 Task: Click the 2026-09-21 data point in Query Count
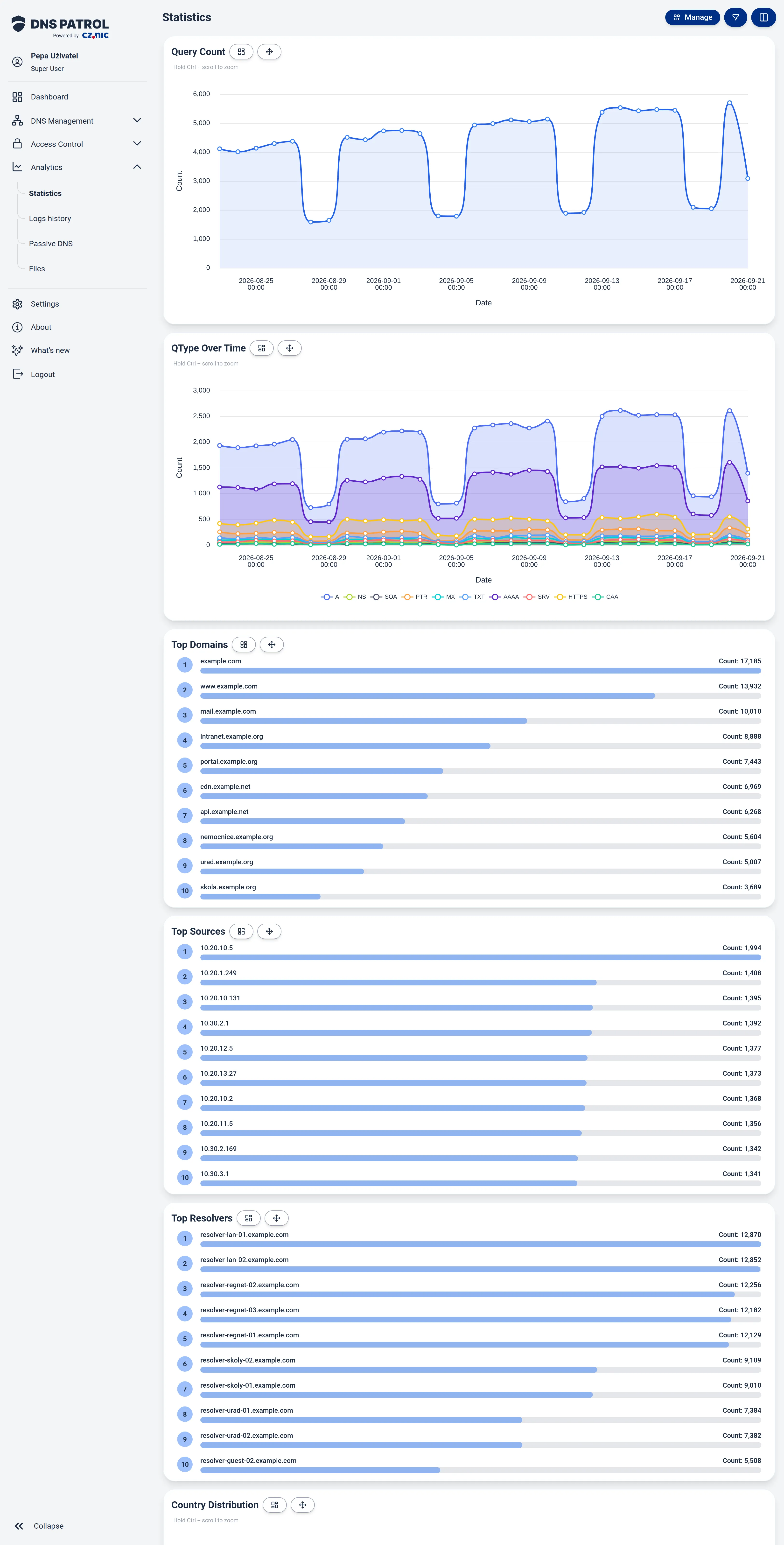(747, 178)
